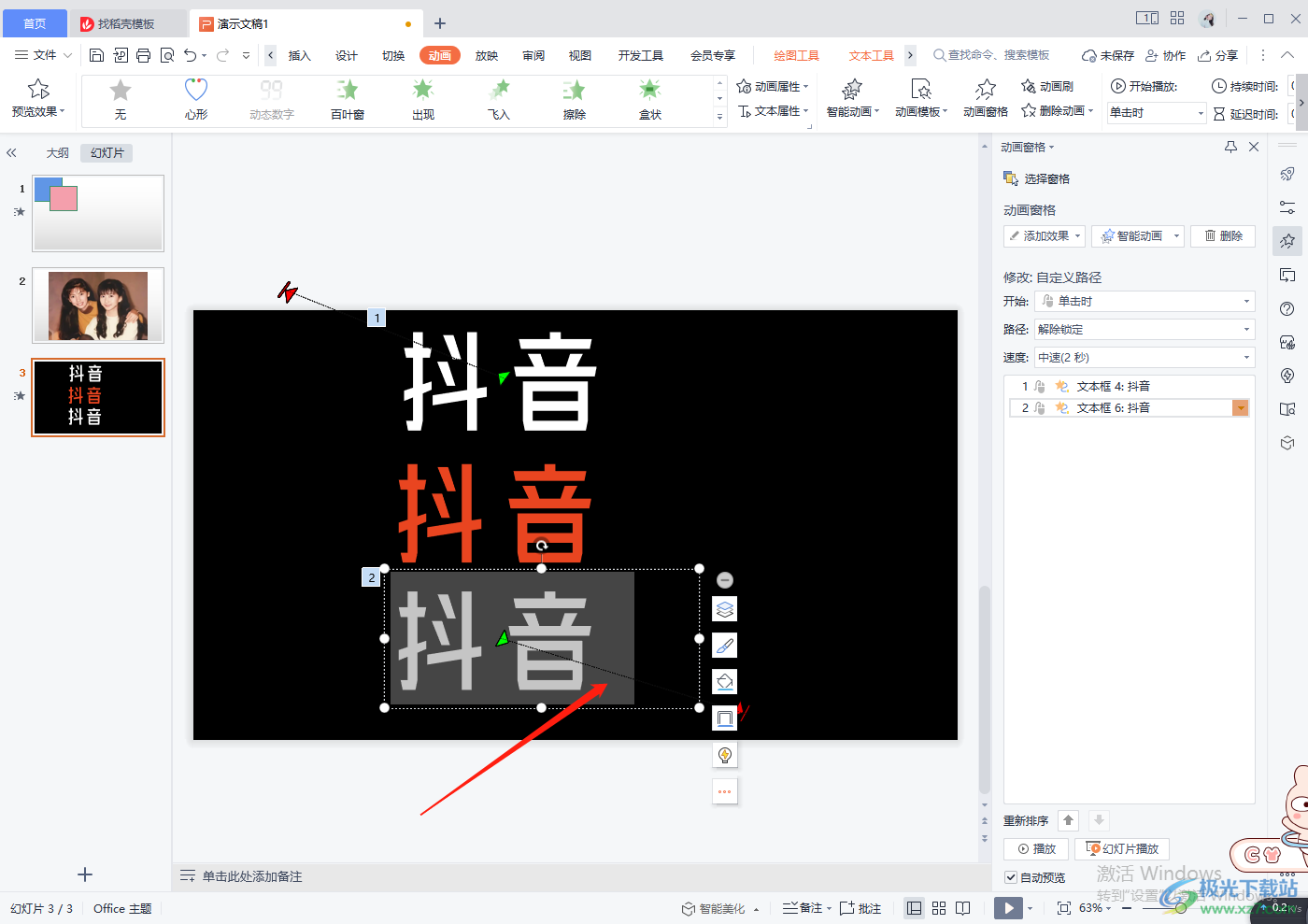This screenshot has height=924, width=1308.
Task: Pin the animation pane
Action: (1230, 147)
